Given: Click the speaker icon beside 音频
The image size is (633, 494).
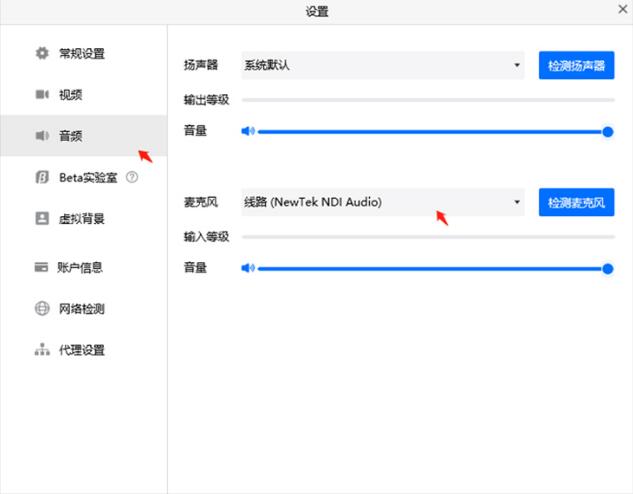Looking at the screenshot, I should pyautogui.click(x=42, y=135).
